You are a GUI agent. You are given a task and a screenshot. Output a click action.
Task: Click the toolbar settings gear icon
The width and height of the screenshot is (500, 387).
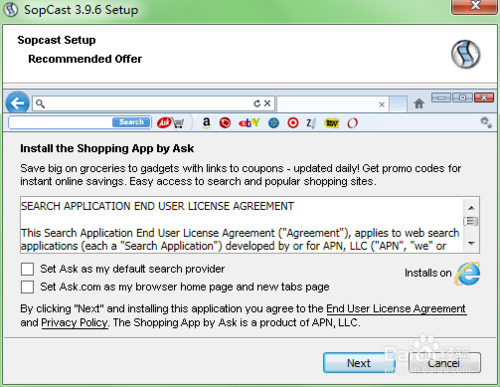[486, 122]
